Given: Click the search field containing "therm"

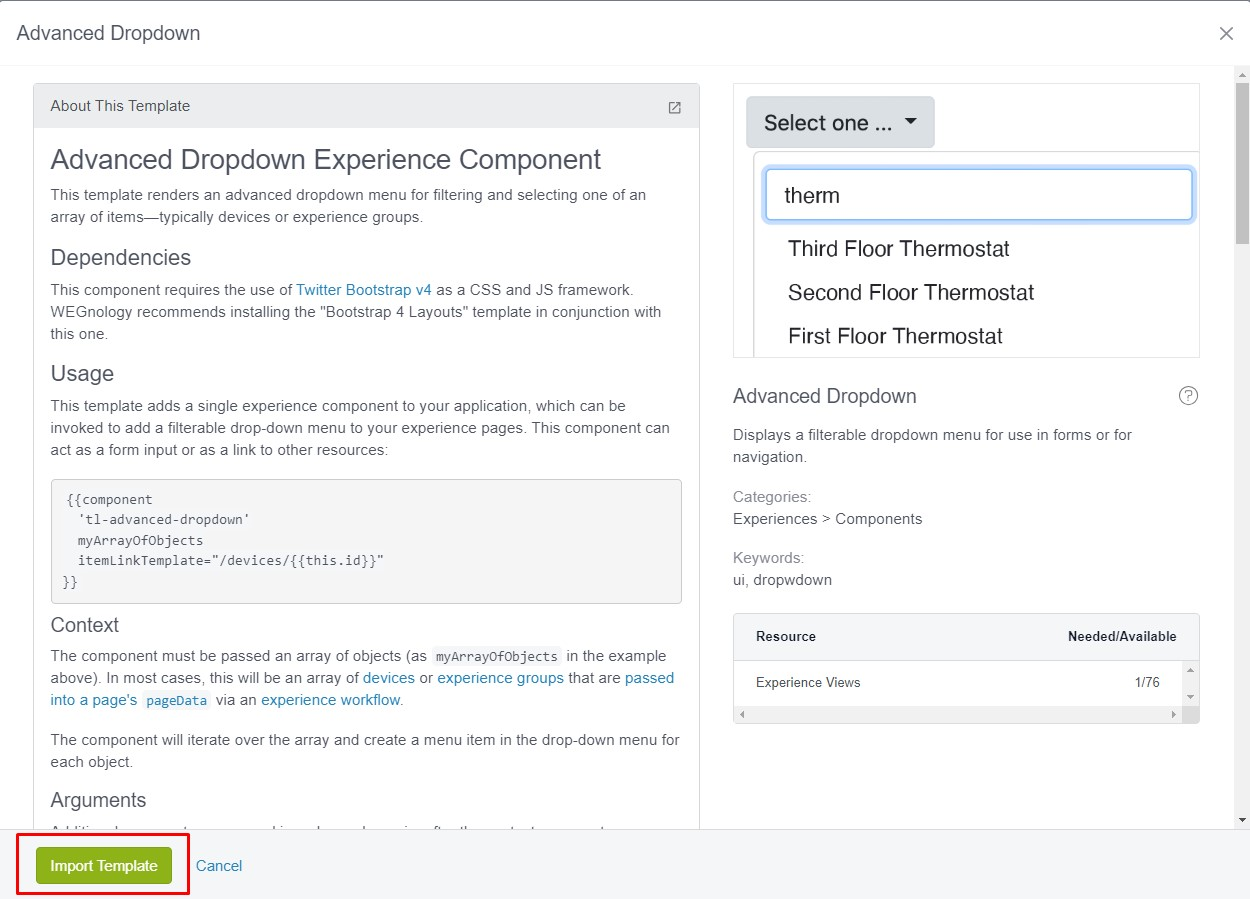Looking at the screenshot, I should click(x=979, y=195).
